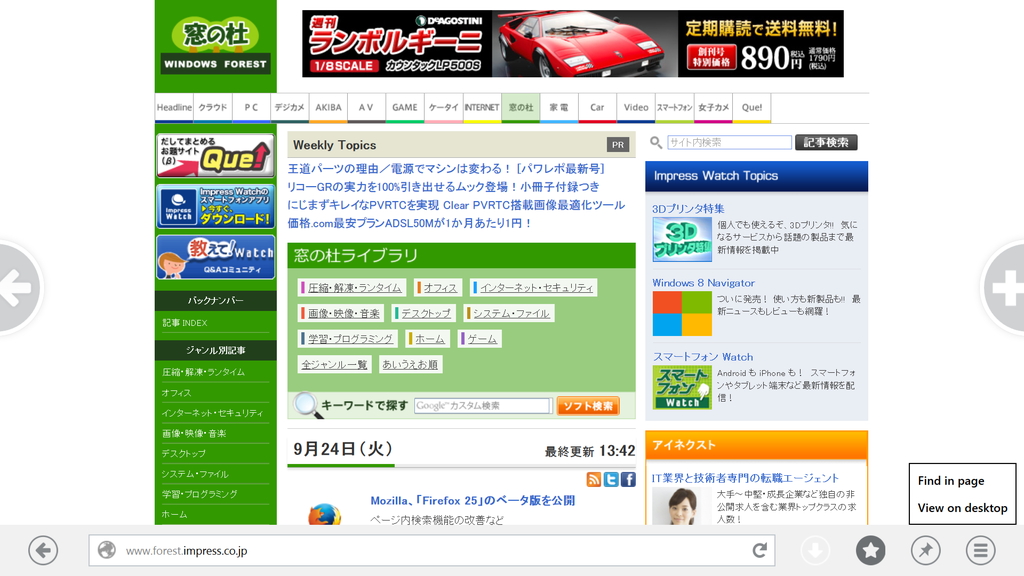Open 王道パーツの理由 weekly topic link
This screenshot has height=576, width=1024.
coord(447,168)
